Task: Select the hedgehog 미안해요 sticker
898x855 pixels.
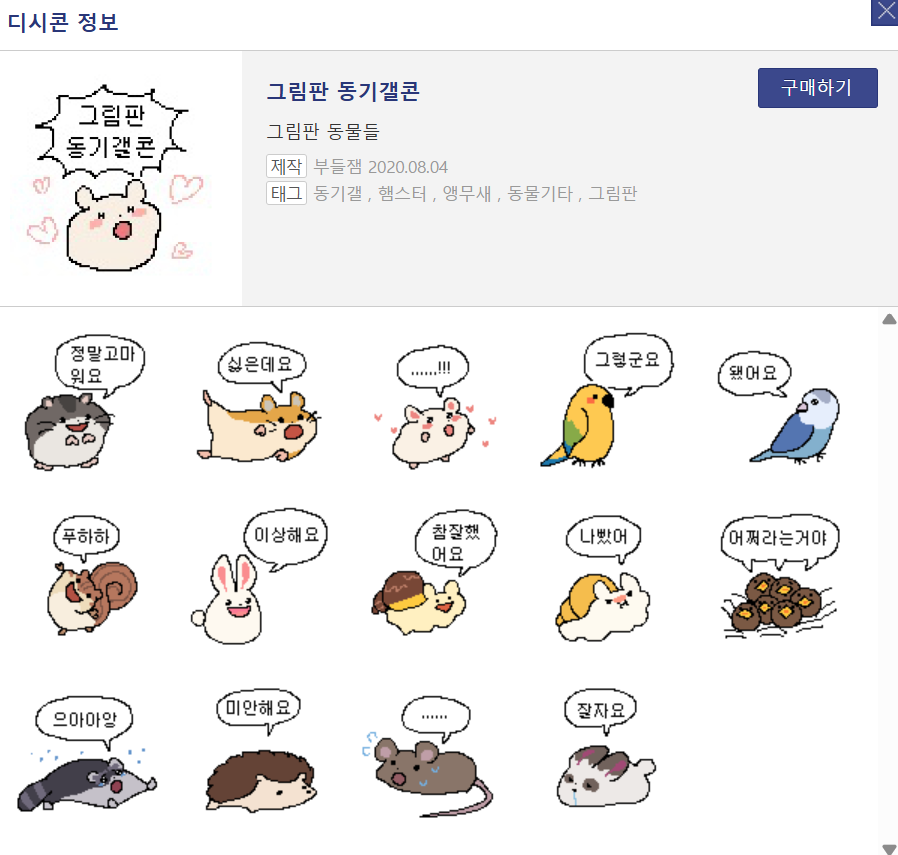Action: pyautogui.click(x=259, y=750)
